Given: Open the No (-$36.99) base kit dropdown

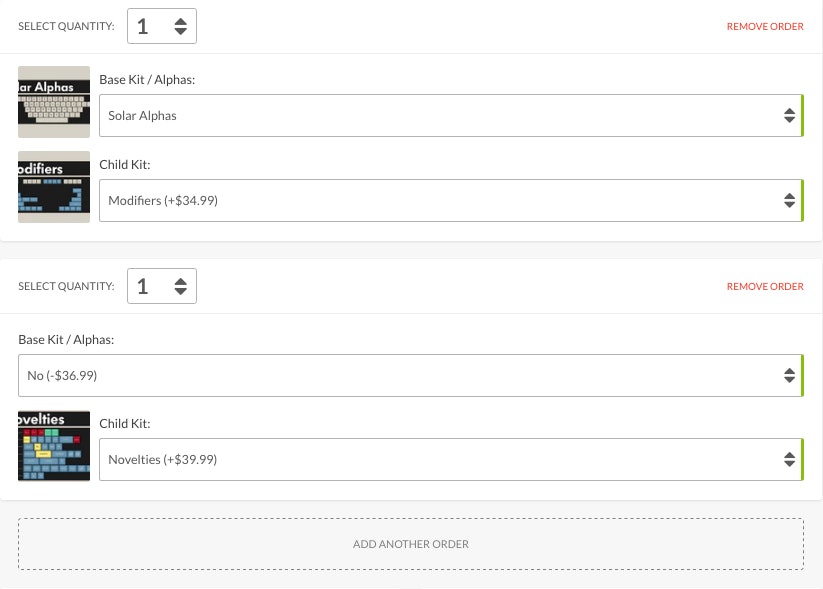Looking at the screenshot, I should click(x=400, y=376).
